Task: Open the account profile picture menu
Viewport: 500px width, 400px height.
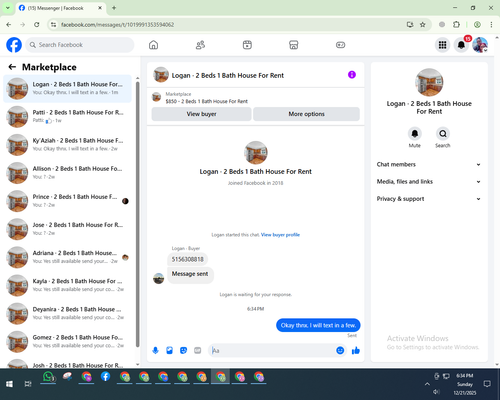Action: [480, 45]
